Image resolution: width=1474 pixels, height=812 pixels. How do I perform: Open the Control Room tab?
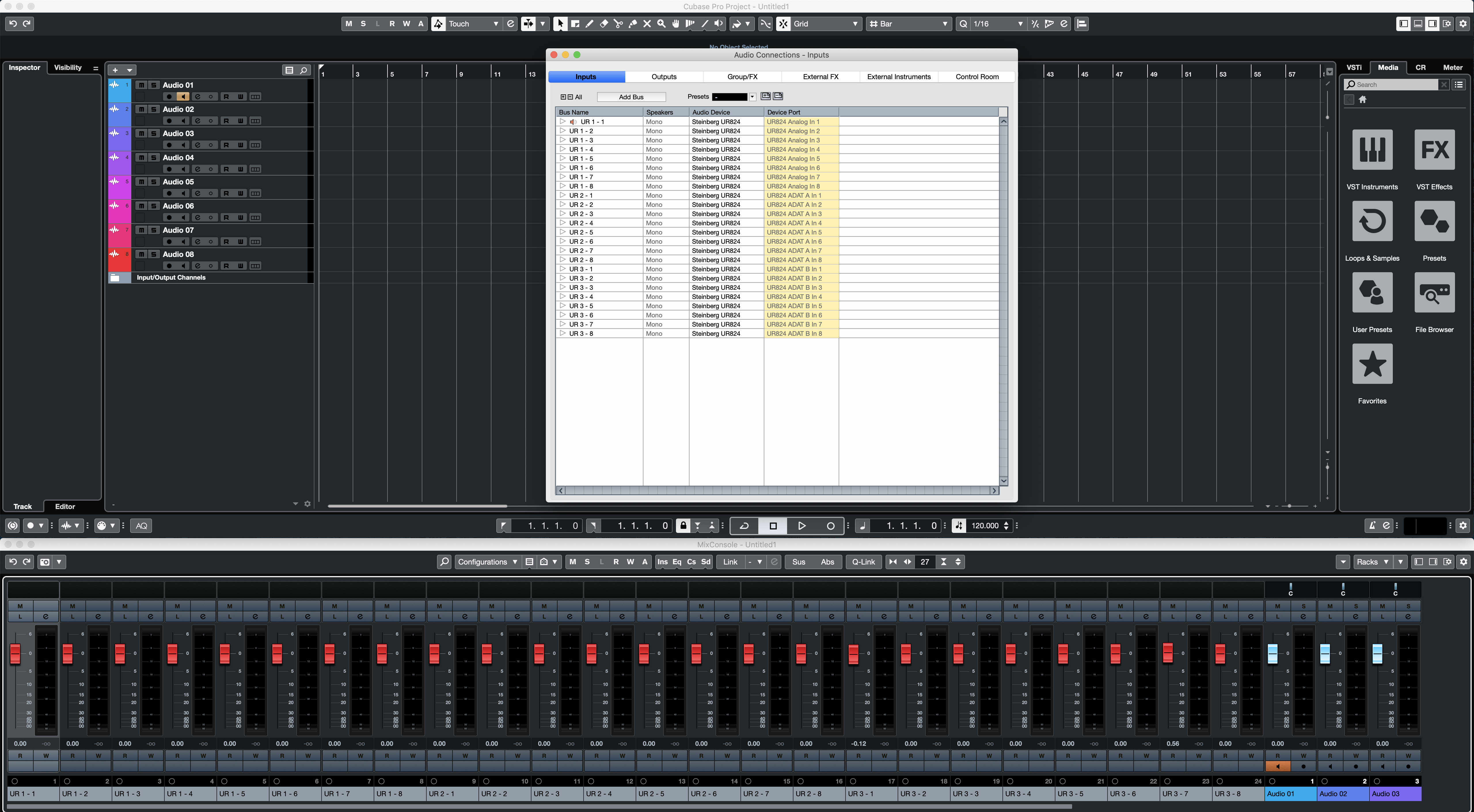click(977, 77)
